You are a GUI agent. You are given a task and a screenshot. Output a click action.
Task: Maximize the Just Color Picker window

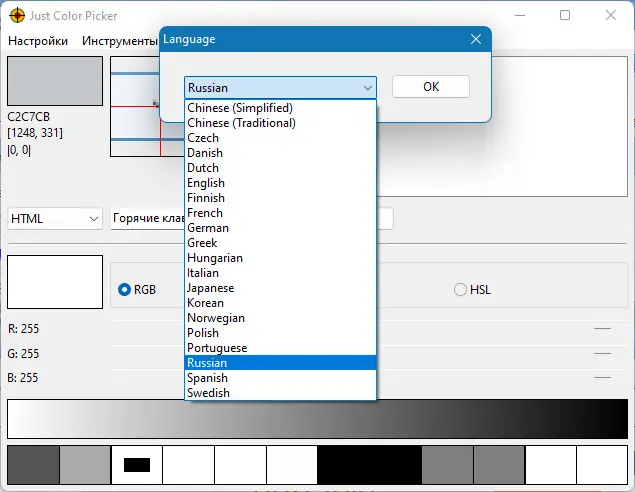point(565,15)
